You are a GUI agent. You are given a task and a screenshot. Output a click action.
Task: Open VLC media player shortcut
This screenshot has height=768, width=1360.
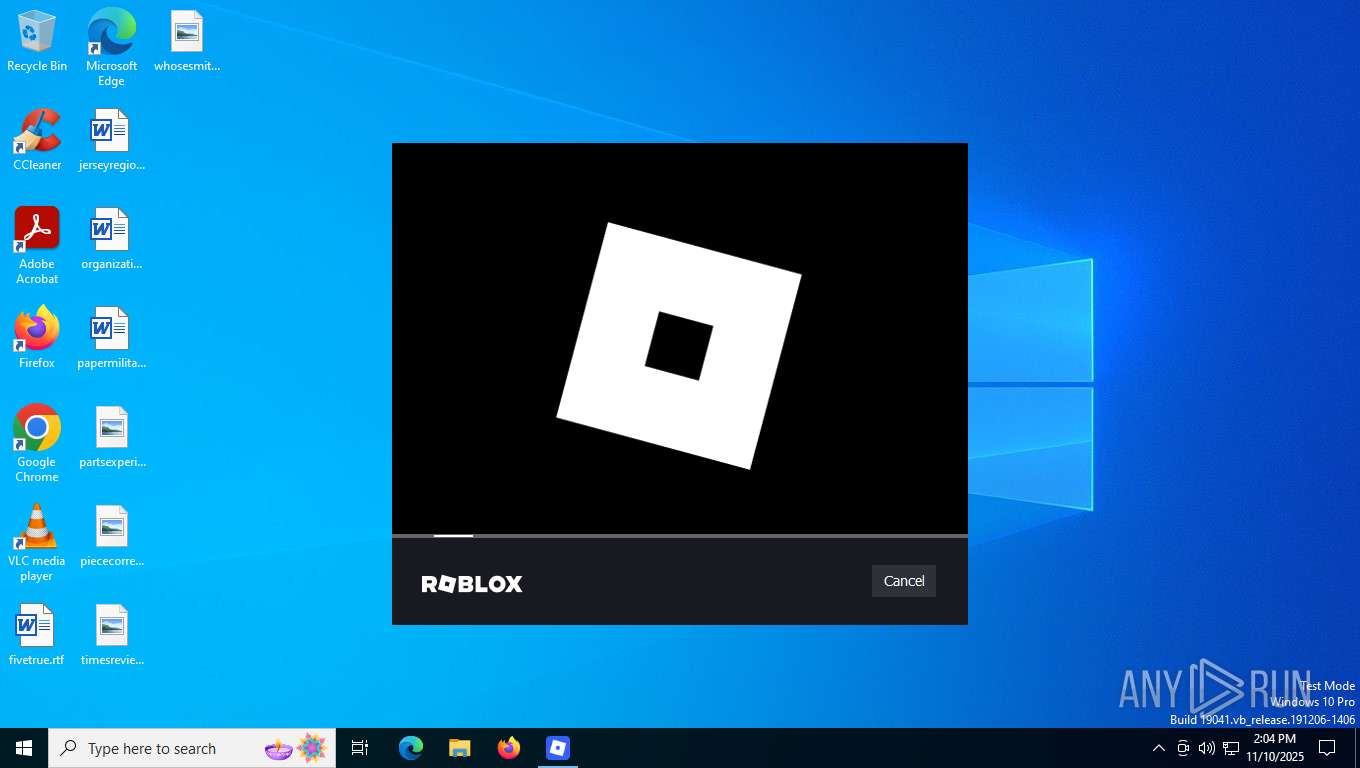click(x=37, y=543)
